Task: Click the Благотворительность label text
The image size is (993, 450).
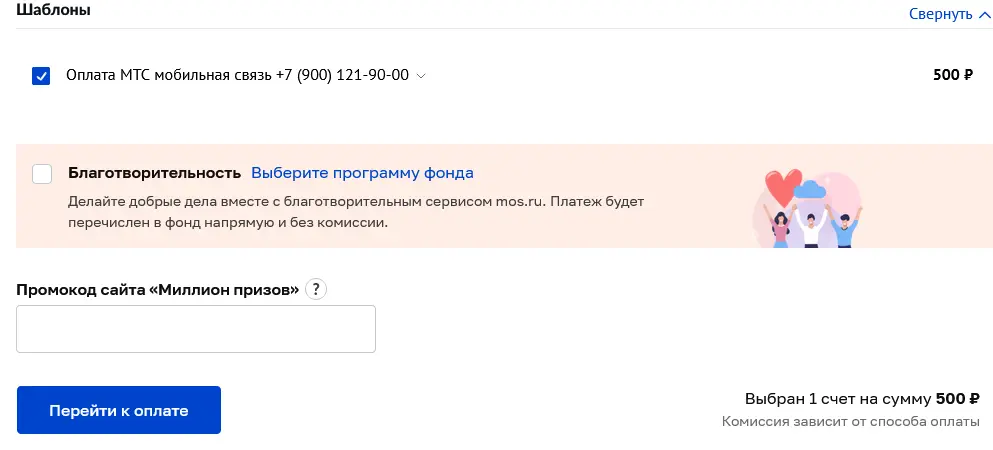Action: [155, 173]
